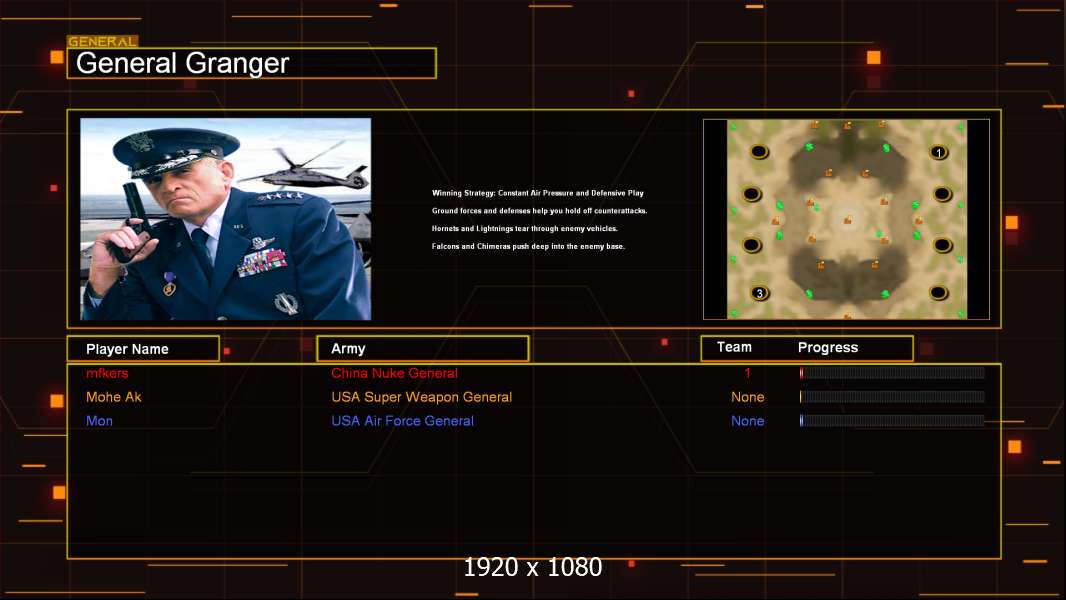This screenshot has width=1066, height=600.
Task: Click USA Super Weapon General army entry
Action: click(422, 397)
